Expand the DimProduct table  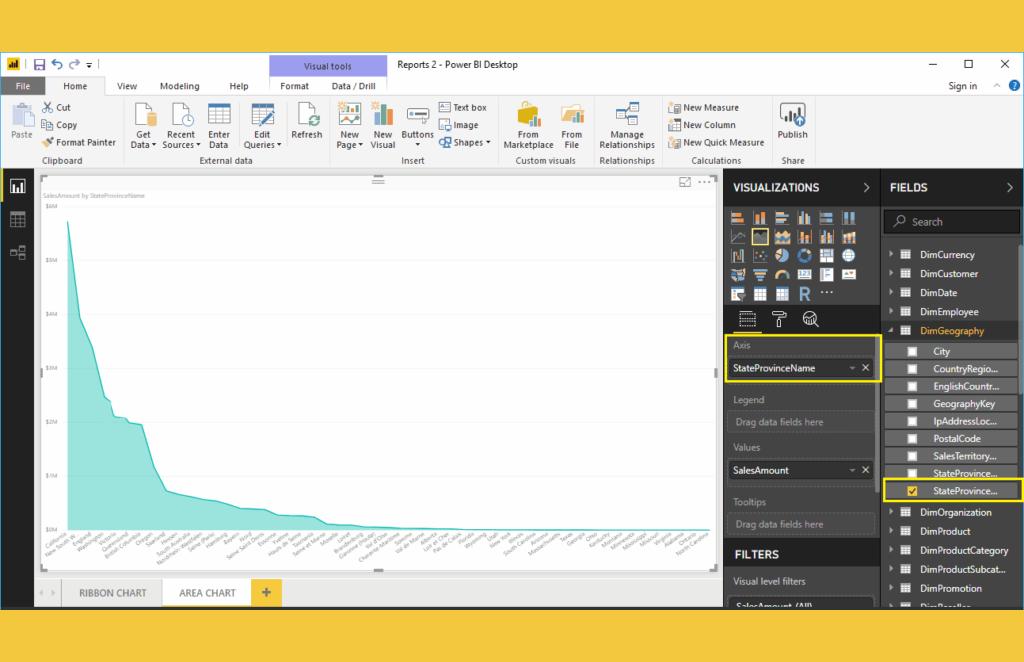pos(891,531)
